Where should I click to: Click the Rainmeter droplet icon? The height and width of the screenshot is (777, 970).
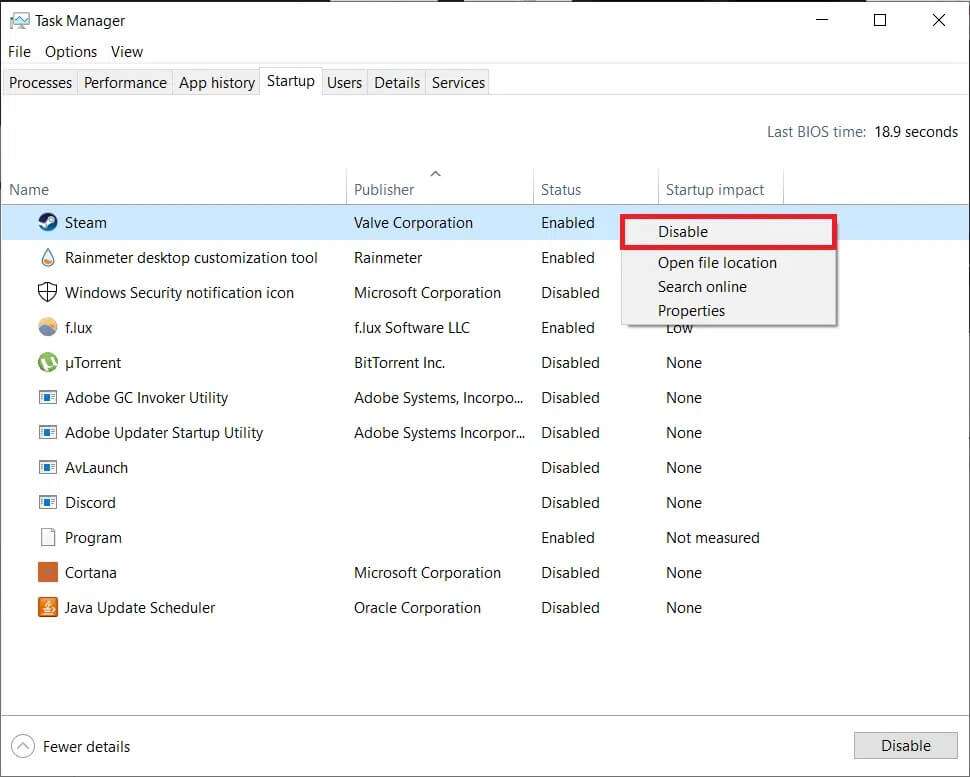tap(48, 257)
